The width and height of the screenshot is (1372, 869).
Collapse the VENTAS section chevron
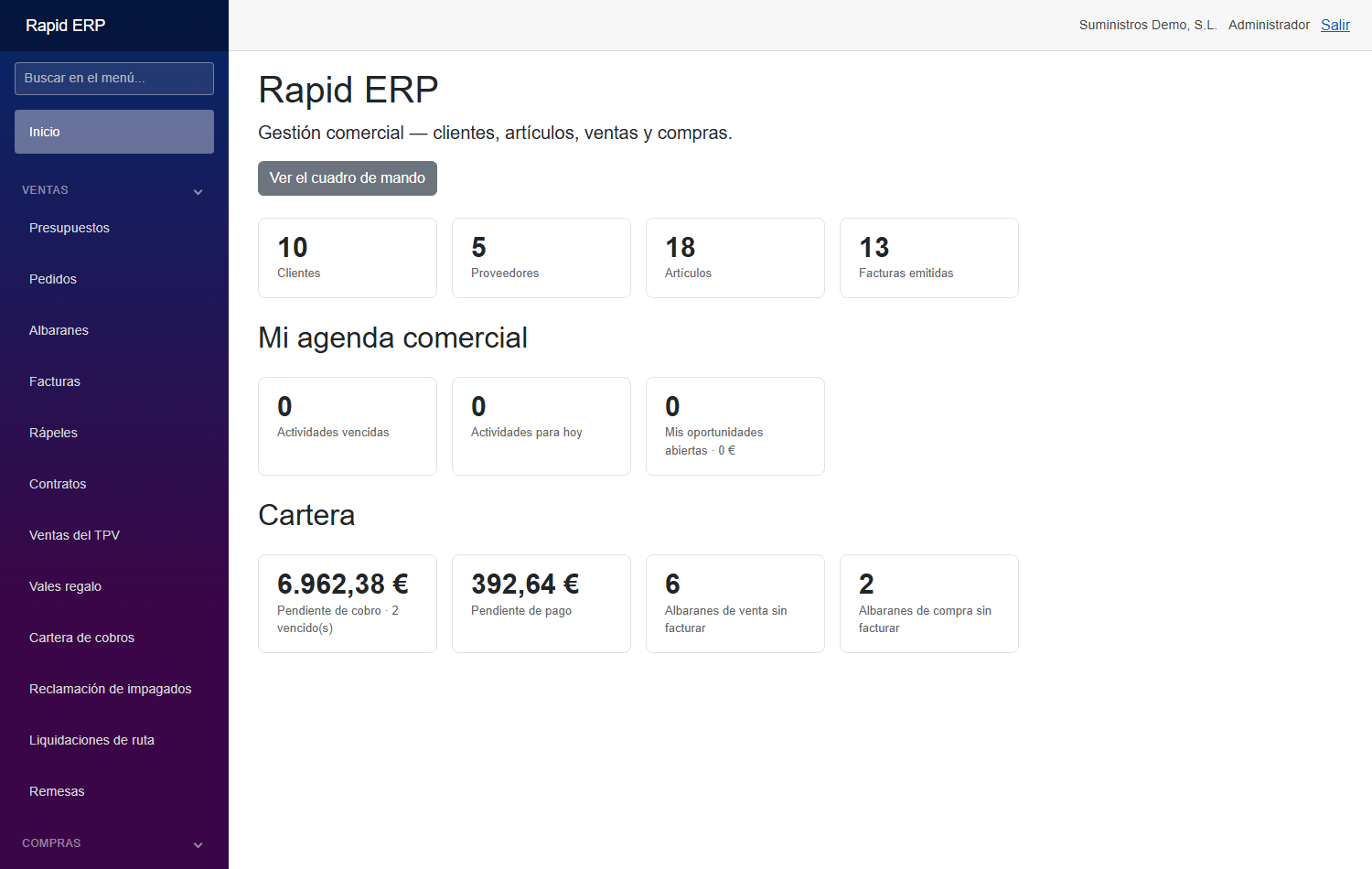[198, 191]
